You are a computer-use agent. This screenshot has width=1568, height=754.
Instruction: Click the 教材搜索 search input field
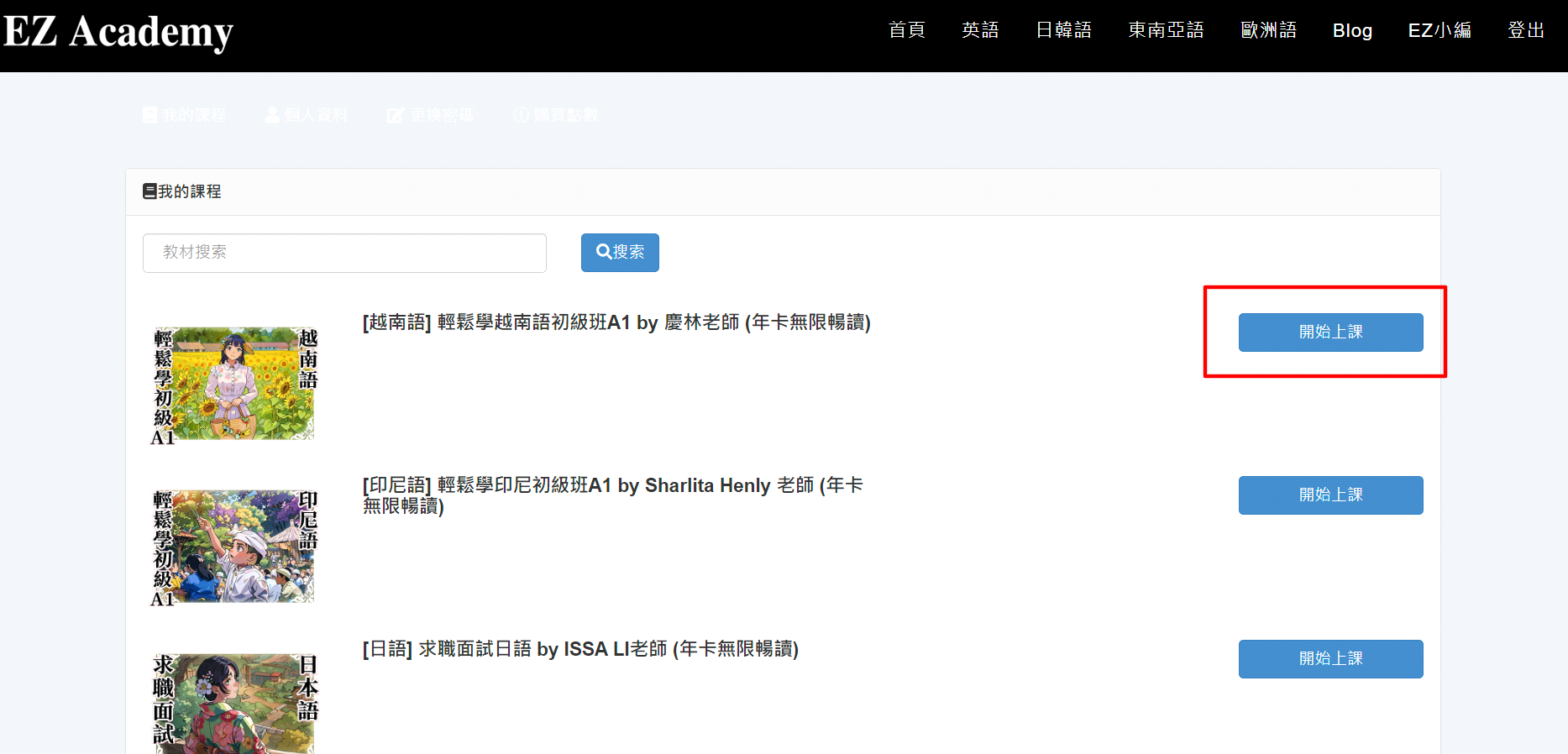pos(344,253)
